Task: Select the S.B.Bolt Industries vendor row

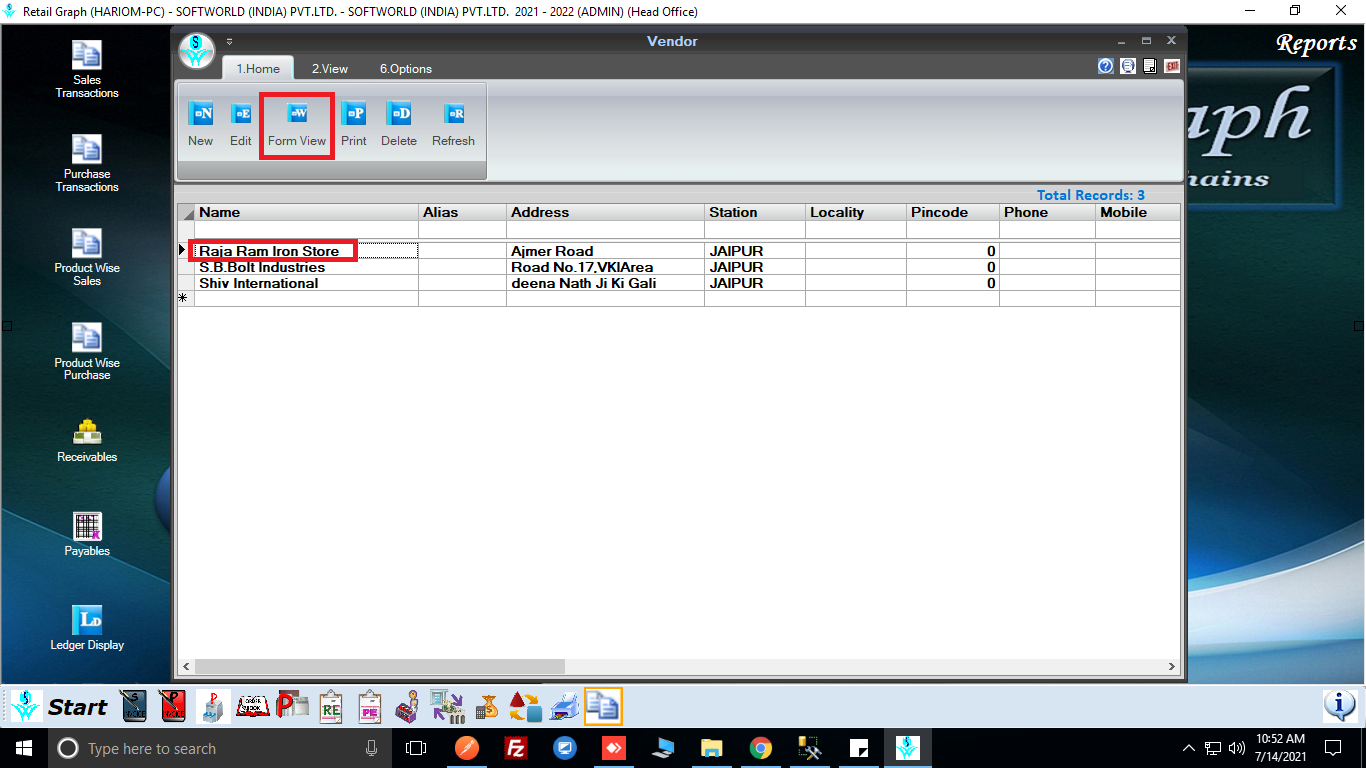Action: [x=262, y=268]
